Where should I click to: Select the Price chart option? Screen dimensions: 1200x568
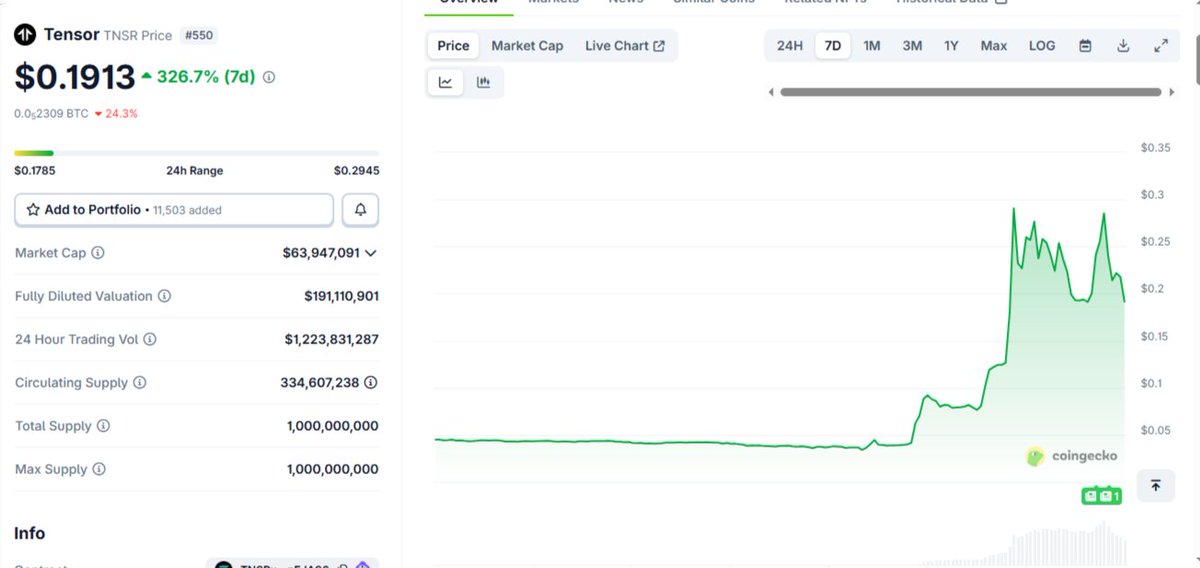[453, 46]
